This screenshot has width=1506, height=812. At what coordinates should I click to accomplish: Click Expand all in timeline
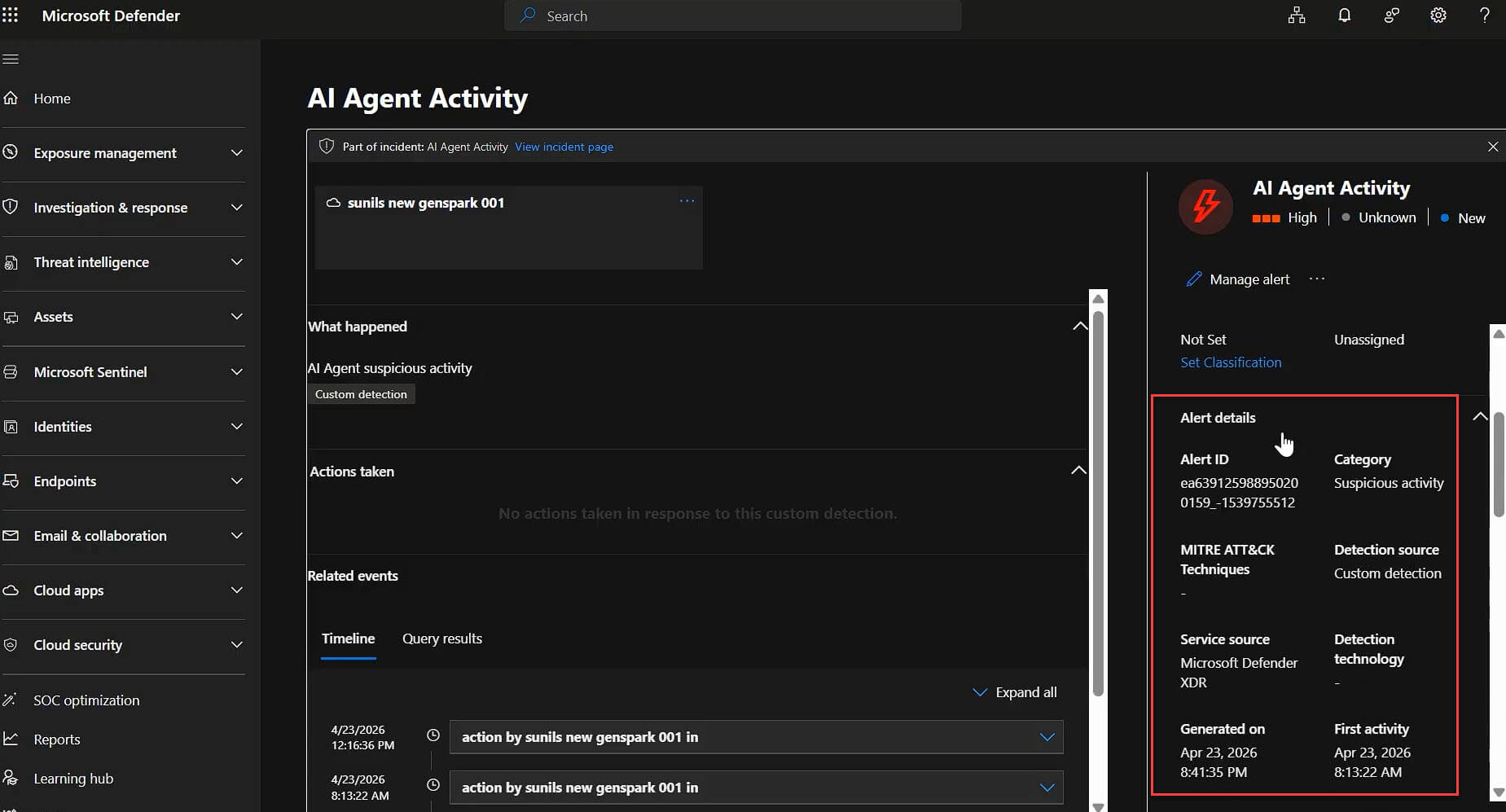[x=1015, y=692]
